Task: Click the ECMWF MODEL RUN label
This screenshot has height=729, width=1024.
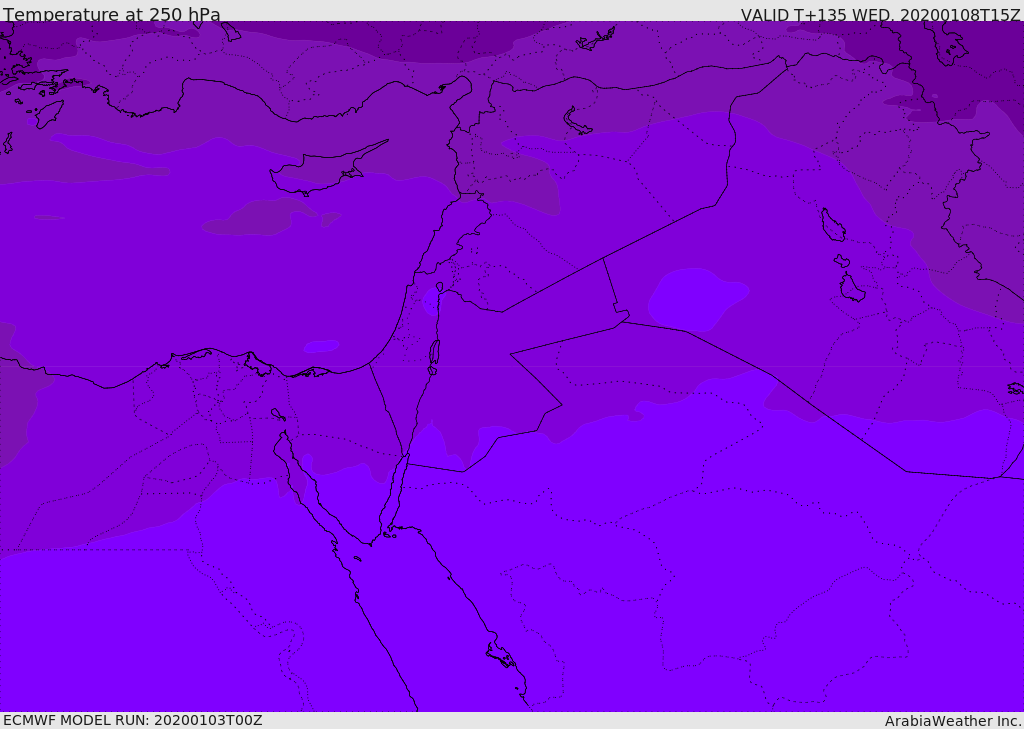Action: [132, 720]
